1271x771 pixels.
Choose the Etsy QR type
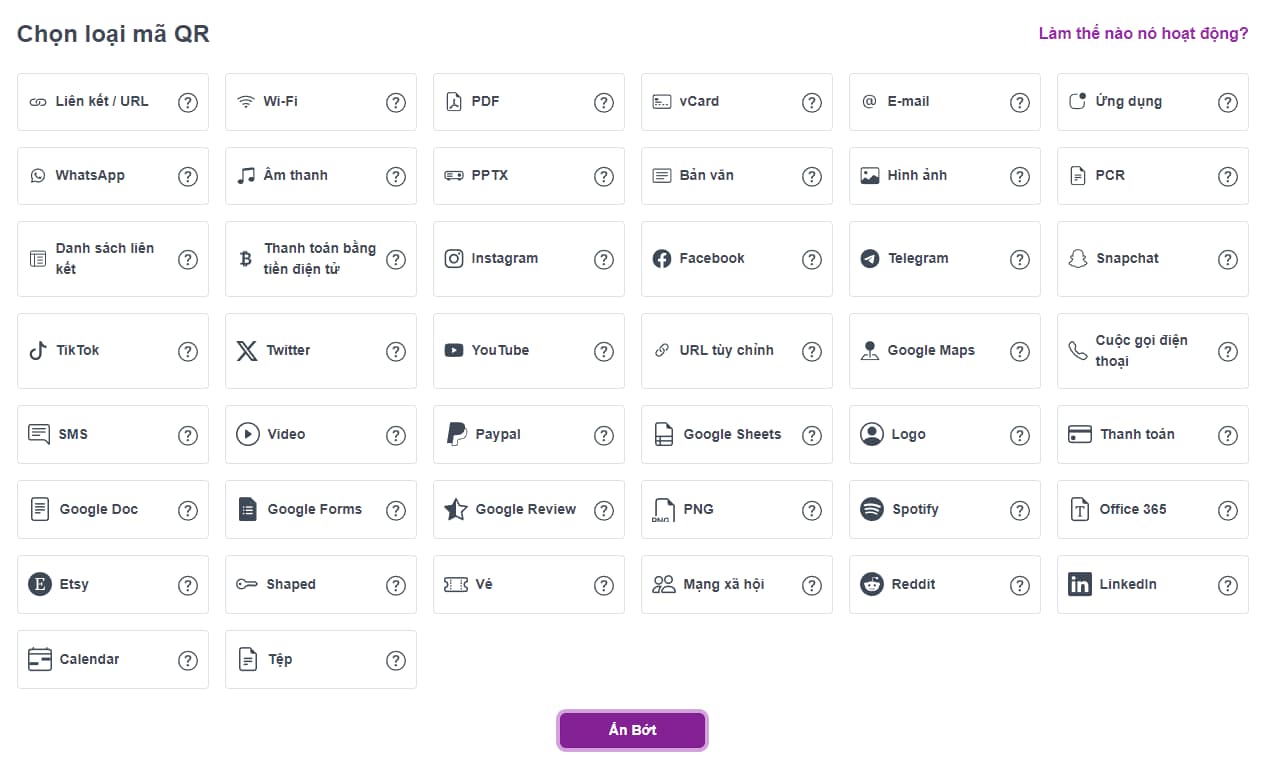tap(113, 585)
